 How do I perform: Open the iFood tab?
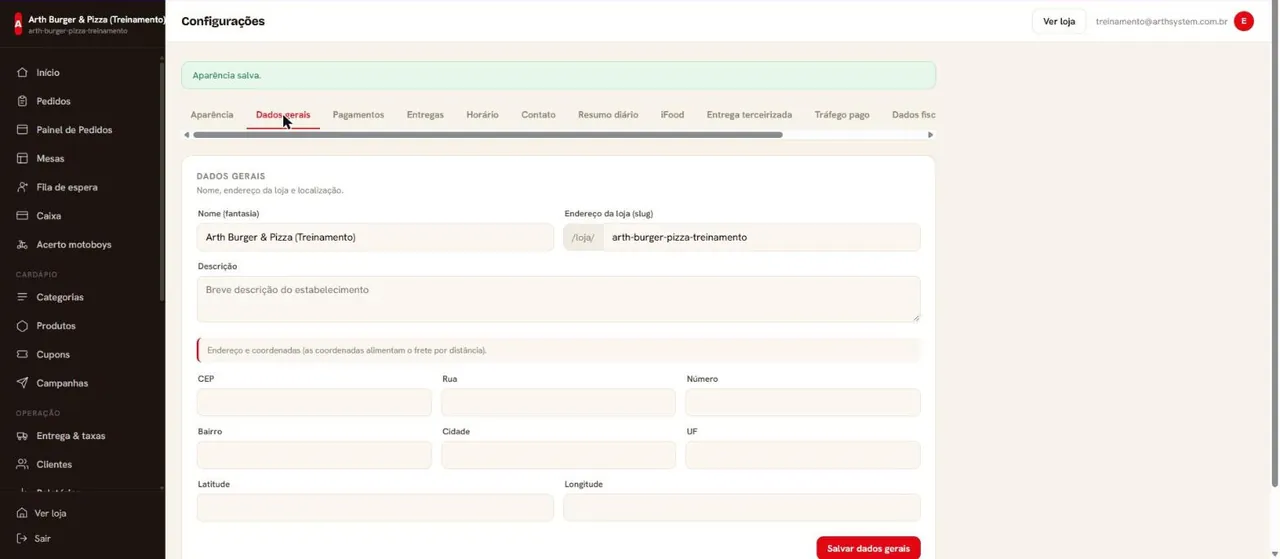[x=672, y=115]
